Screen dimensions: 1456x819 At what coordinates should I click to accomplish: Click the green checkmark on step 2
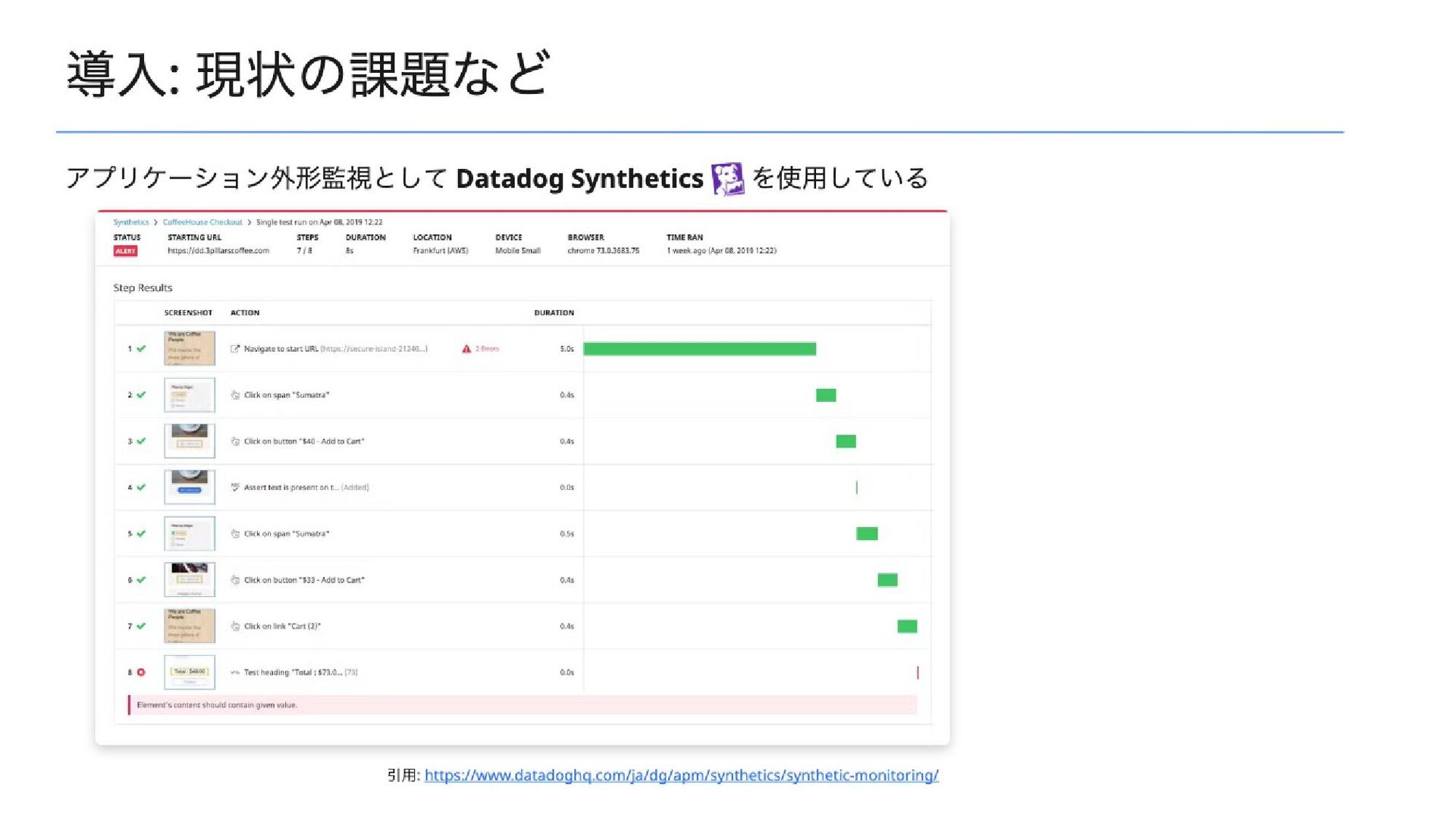point(141,395)
